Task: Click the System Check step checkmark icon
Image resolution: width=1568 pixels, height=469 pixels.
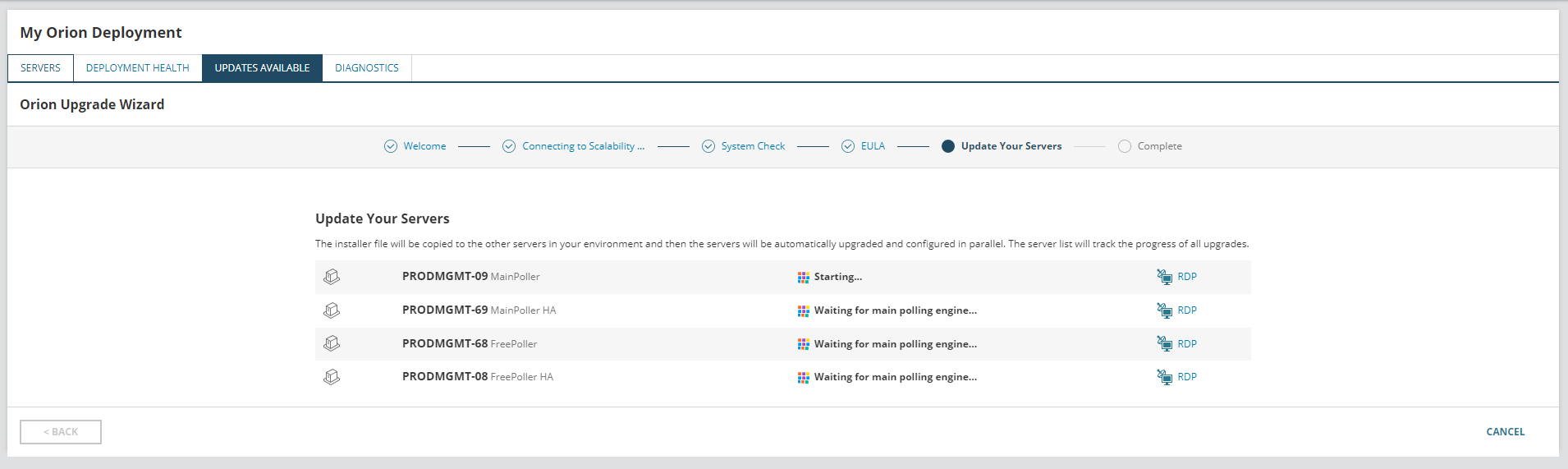Action: pos(708,146)
